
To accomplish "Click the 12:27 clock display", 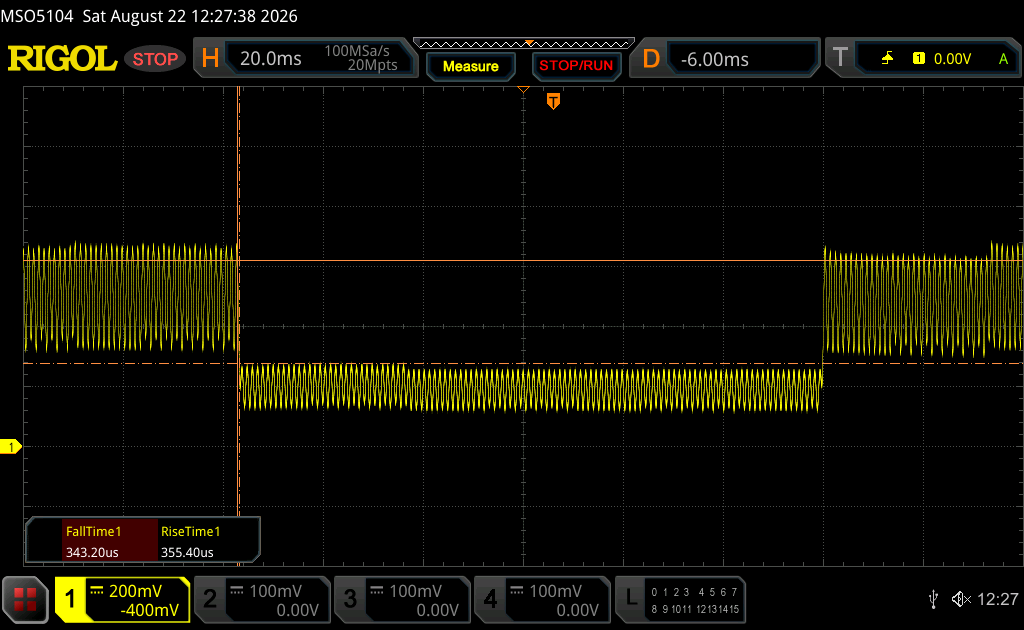I will 997,599.
